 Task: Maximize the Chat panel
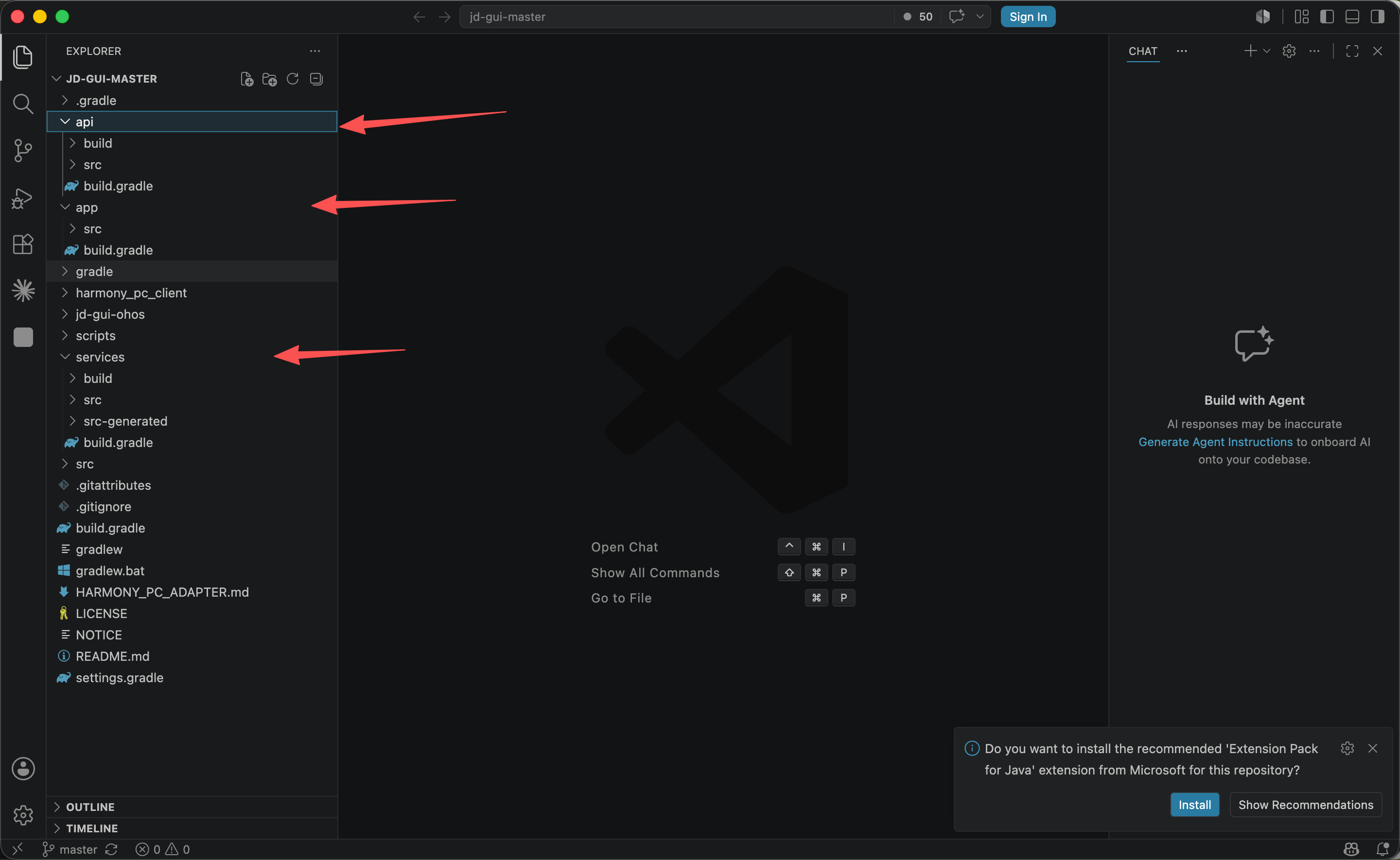(1352, 51)
